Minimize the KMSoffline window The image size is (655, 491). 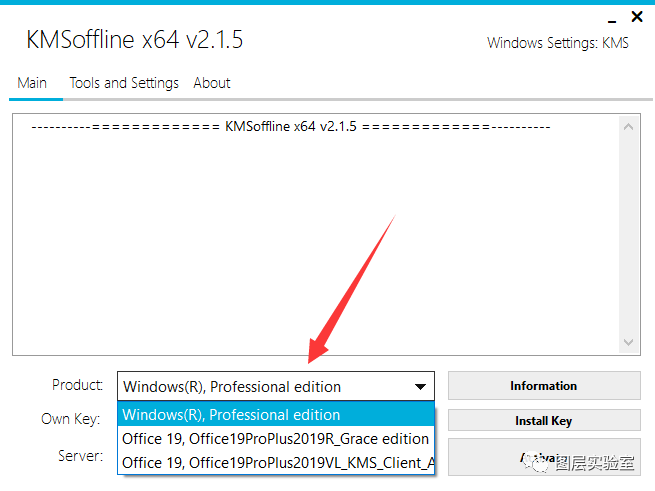(x=612, y=19)
